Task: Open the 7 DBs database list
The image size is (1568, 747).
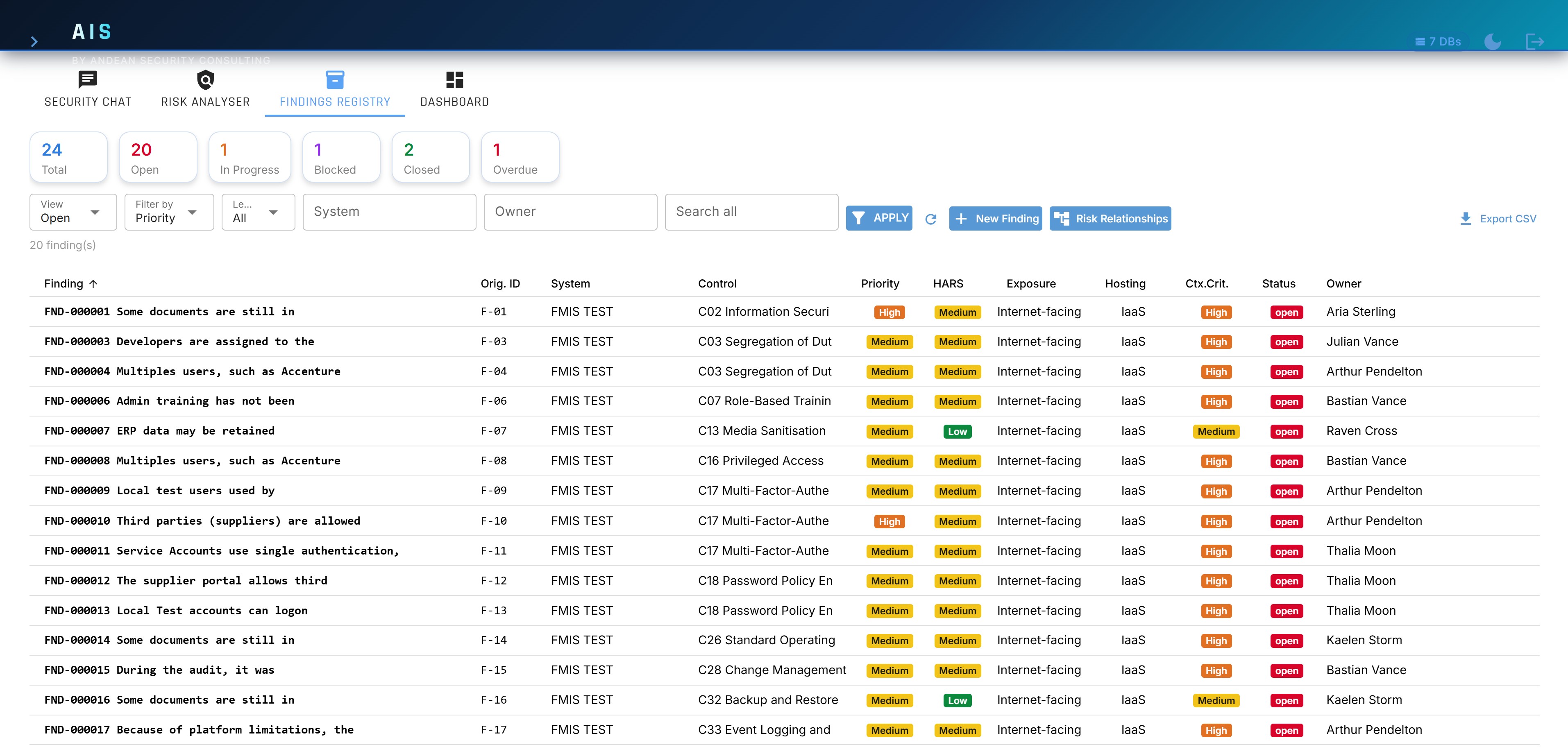Action: [1438, 41]
